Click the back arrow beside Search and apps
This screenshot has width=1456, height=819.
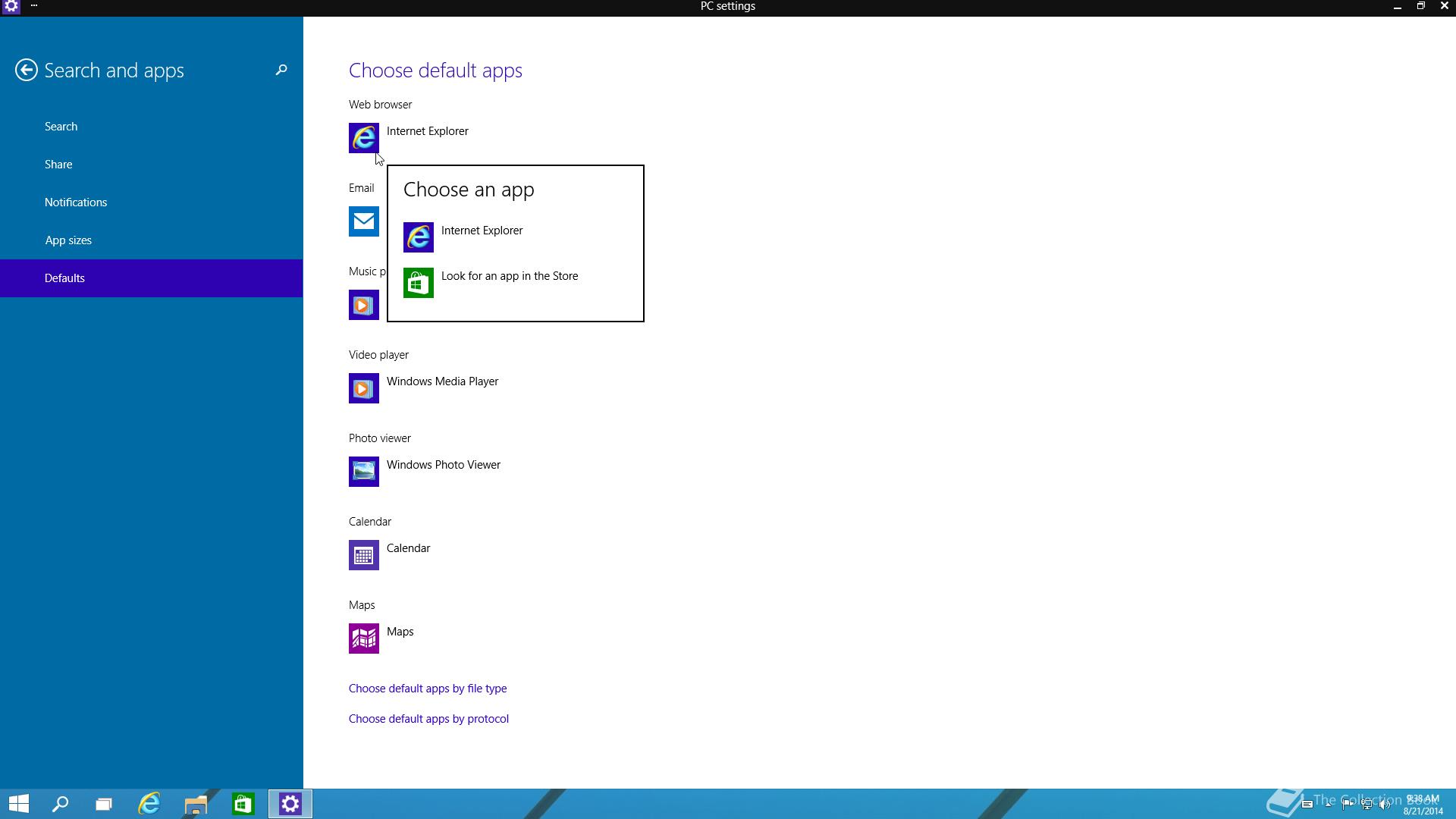27,71
